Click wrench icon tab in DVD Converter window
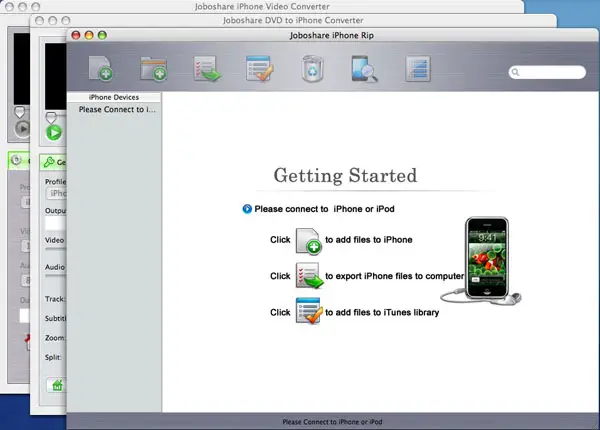600x430 pixels. click(x=49, y=162)
